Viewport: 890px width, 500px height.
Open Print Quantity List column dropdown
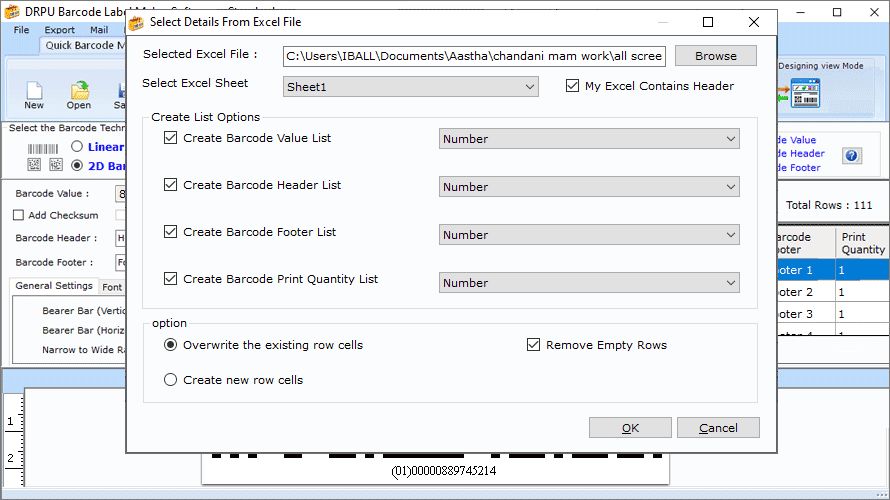(589, 283)
